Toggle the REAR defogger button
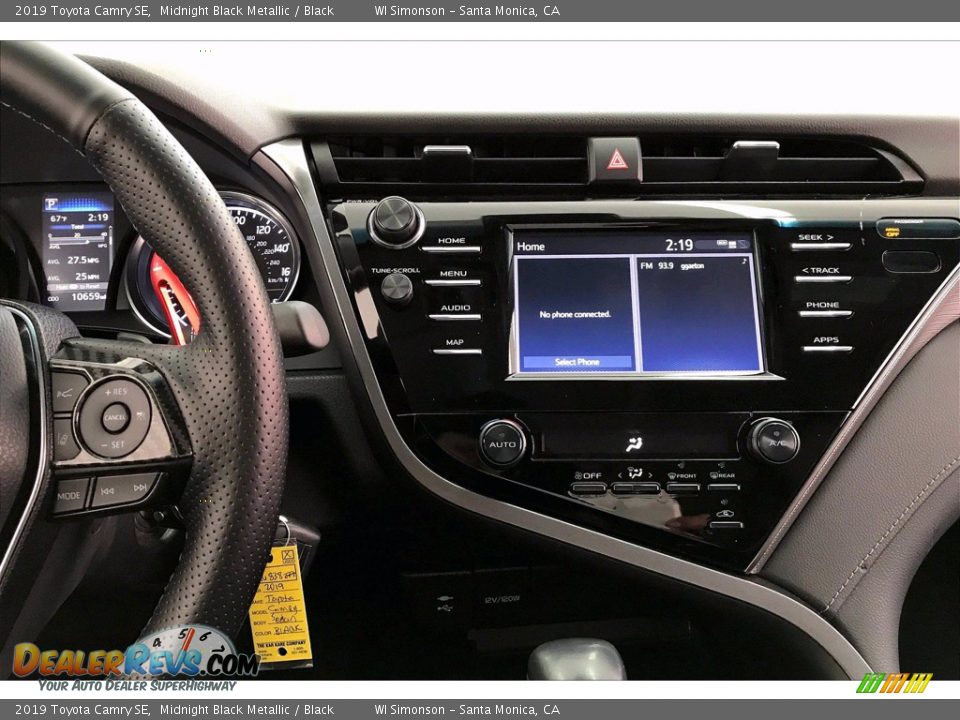 point(723,480)
